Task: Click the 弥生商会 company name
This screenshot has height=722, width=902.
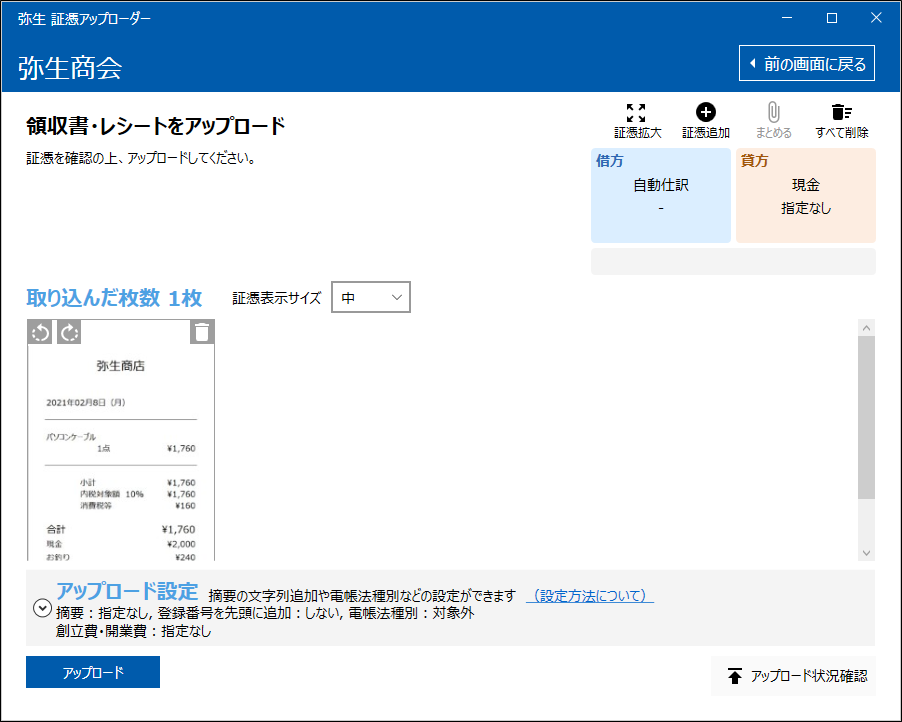Action: pos(70,68)
